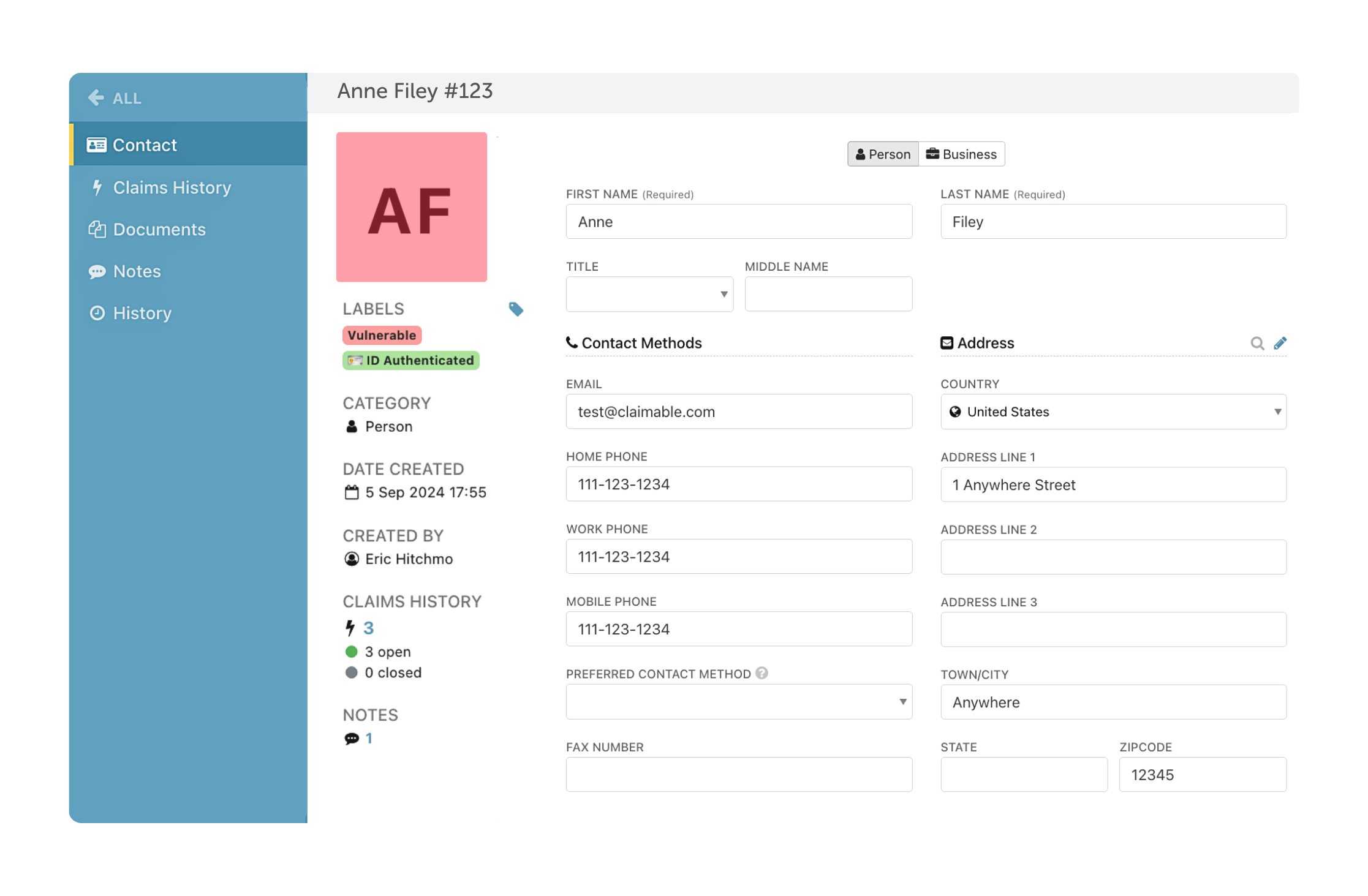Click the AF avatar image

[411, 207]
